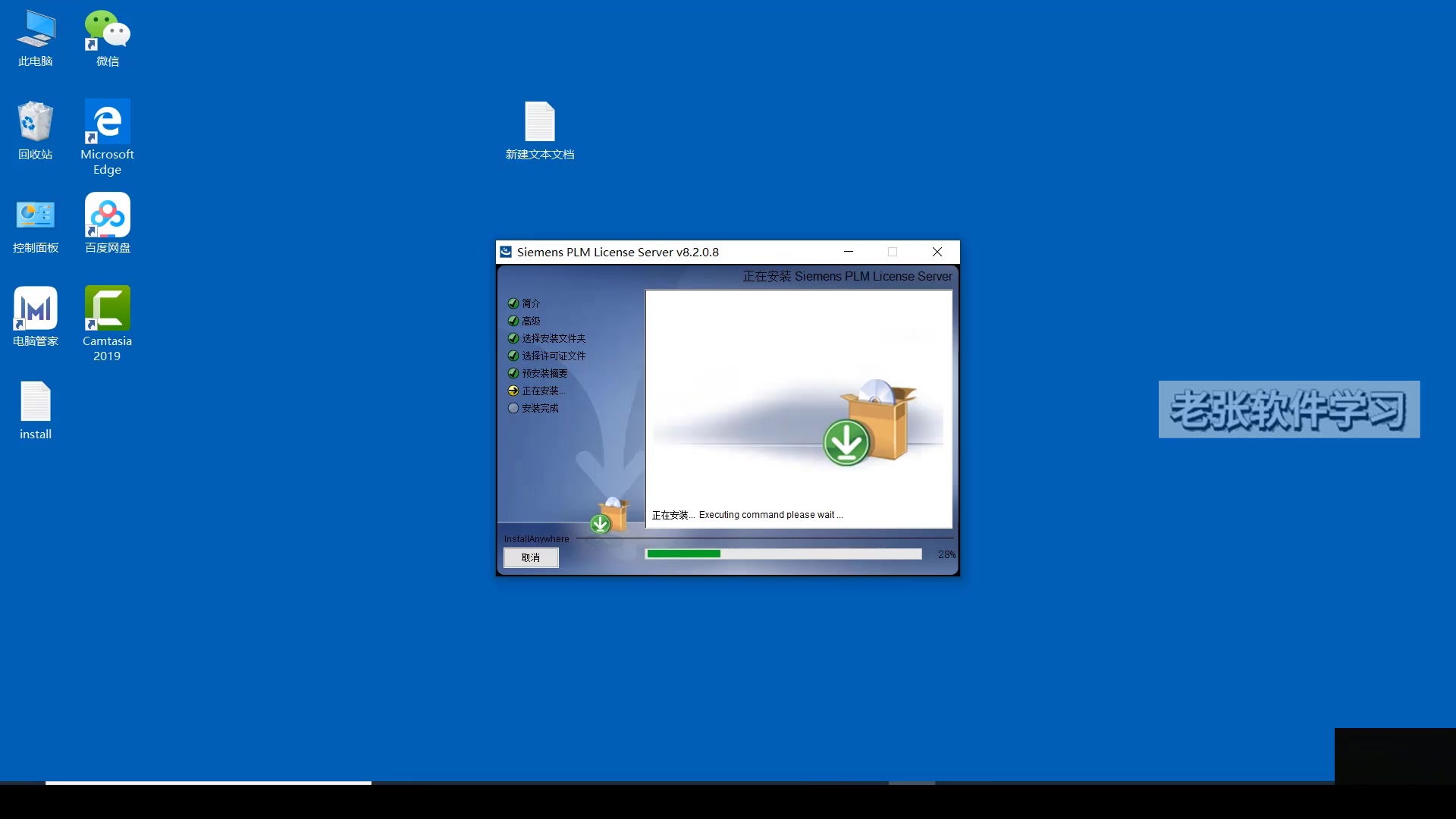
Task: Click the 取消 cancel button
Action: pyautogui.click(x=531, y=557)
